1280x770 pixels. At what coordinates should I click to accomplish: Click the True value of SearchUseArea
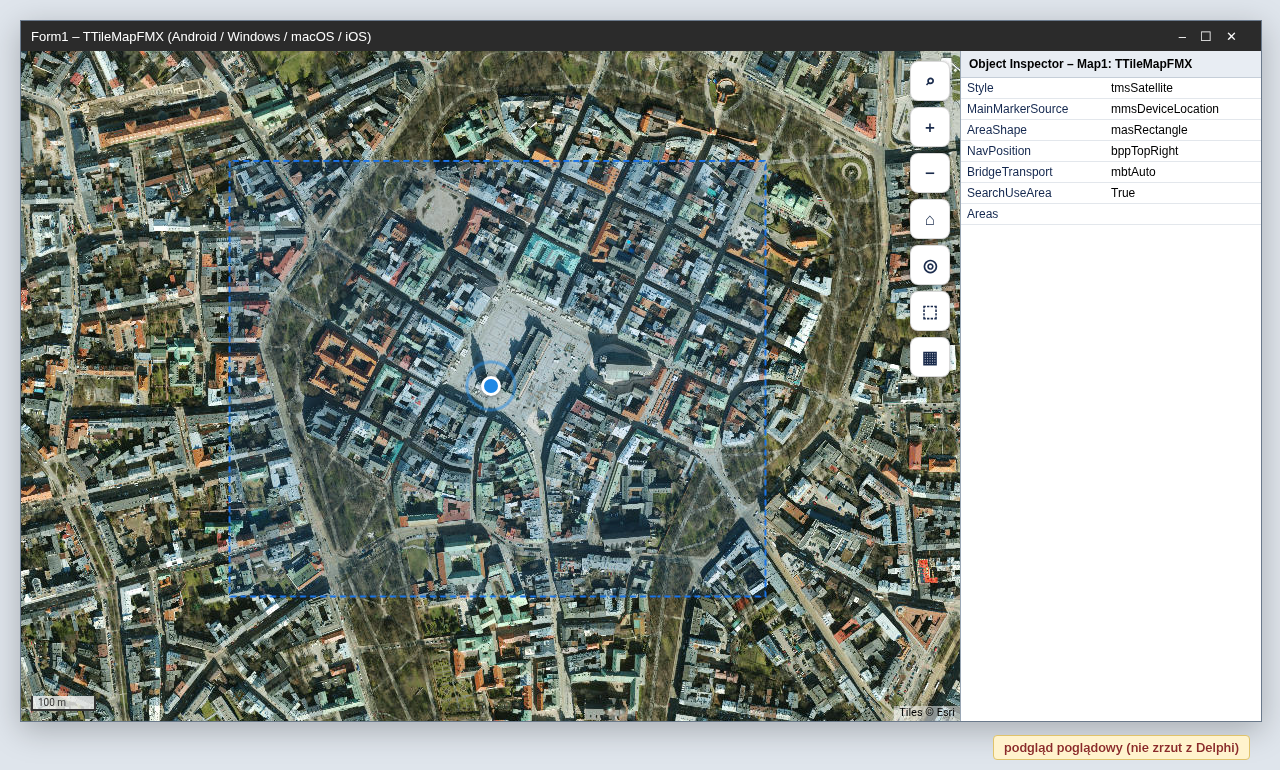[x=1123, y=193]
